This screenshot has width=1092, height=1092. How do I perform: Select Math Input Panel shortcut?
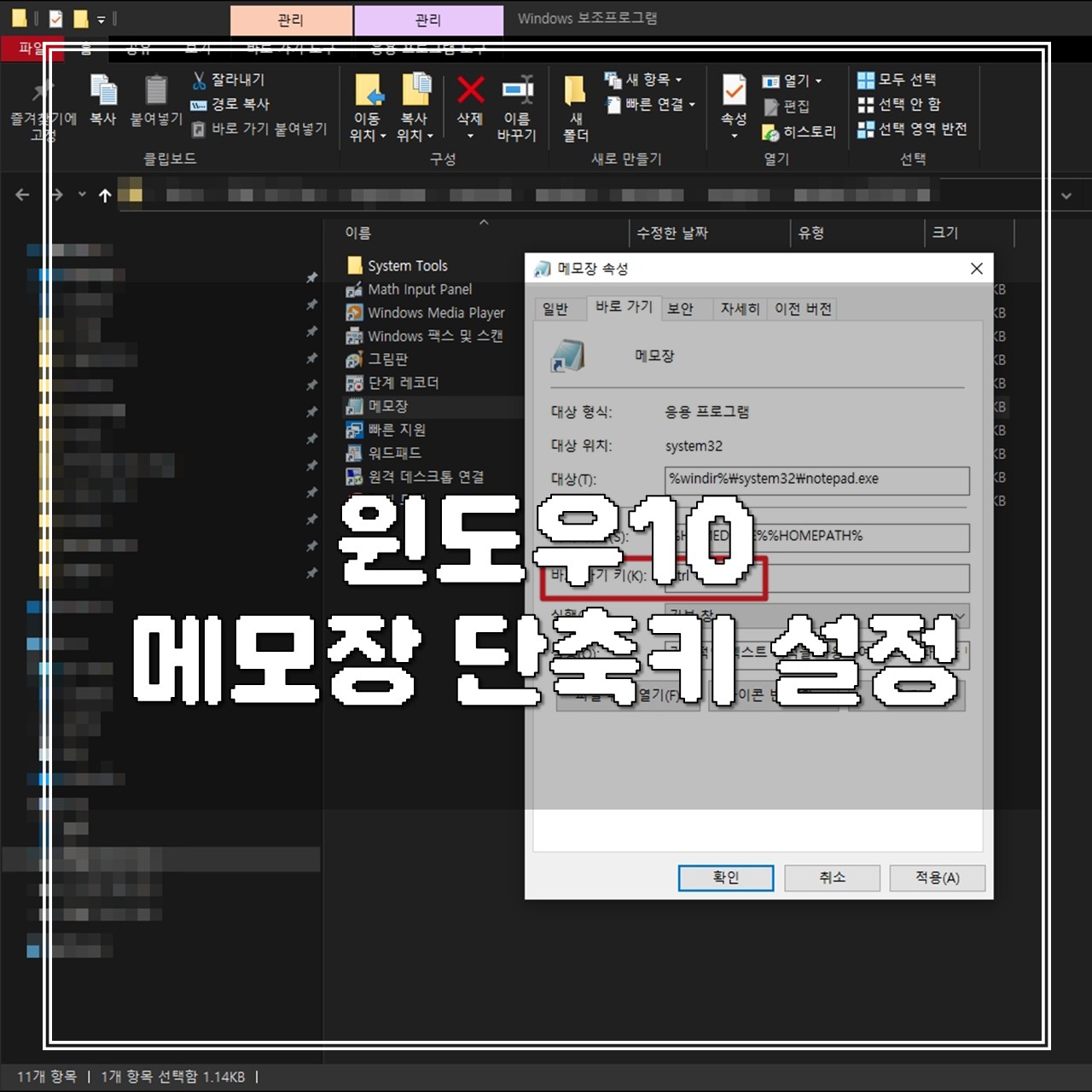point(409,289)
